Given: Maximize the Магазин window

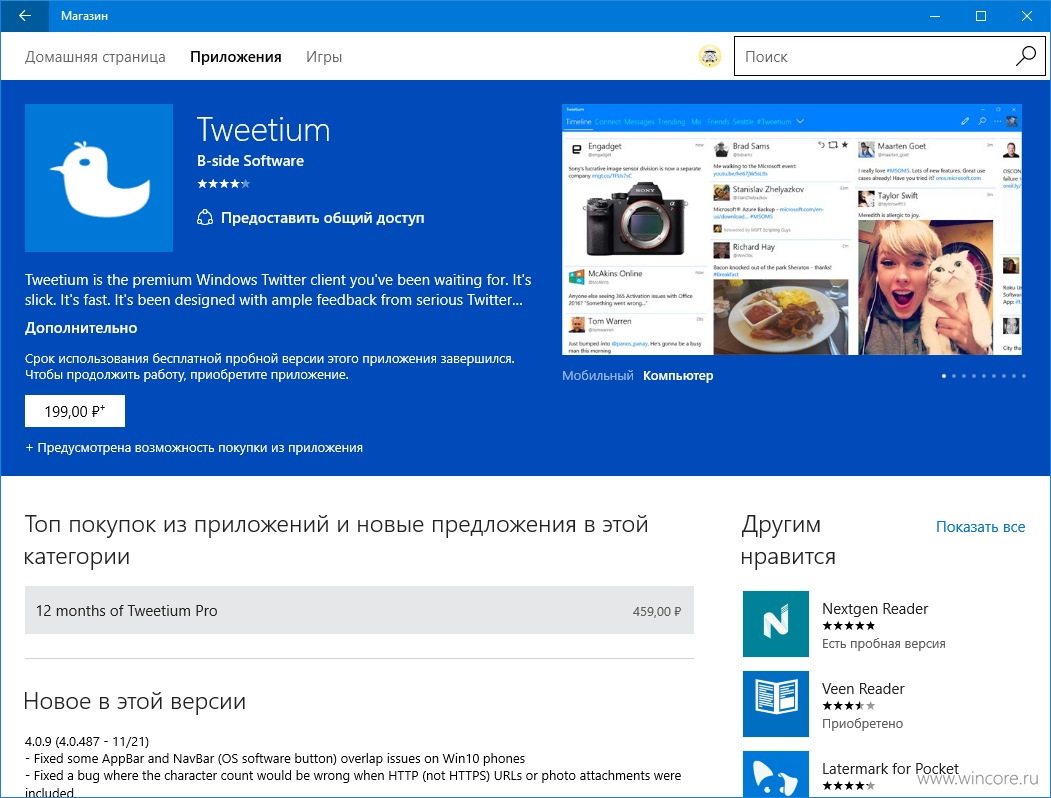Looking at the screenshot, I should click(x=981, y=15).
